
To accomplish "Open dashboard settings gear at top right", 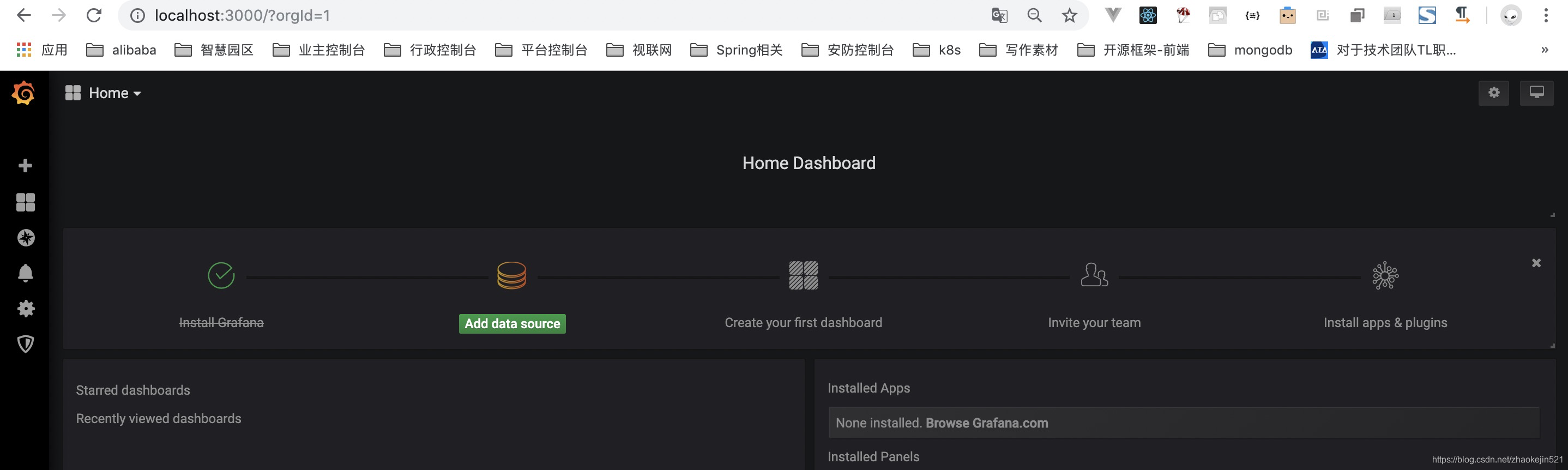I will point(1494,93).
